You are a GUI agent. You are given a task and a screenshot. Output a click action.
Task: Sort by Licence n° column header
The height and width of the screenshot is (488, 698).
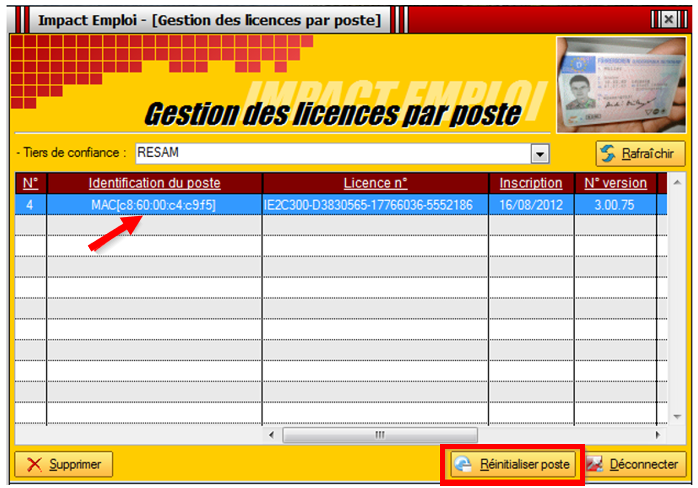375,183
